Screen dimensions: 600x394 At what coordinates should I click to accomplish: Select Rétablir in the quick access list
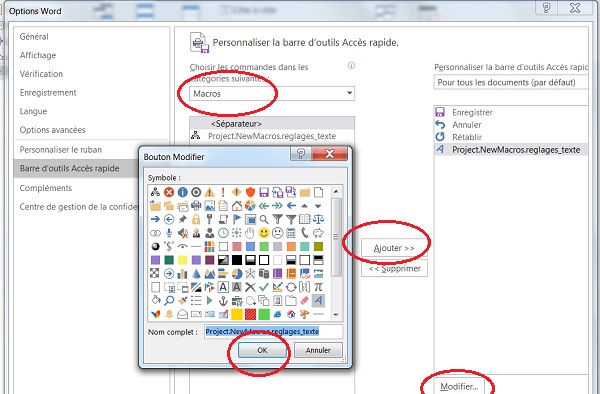tap(467, 137)
